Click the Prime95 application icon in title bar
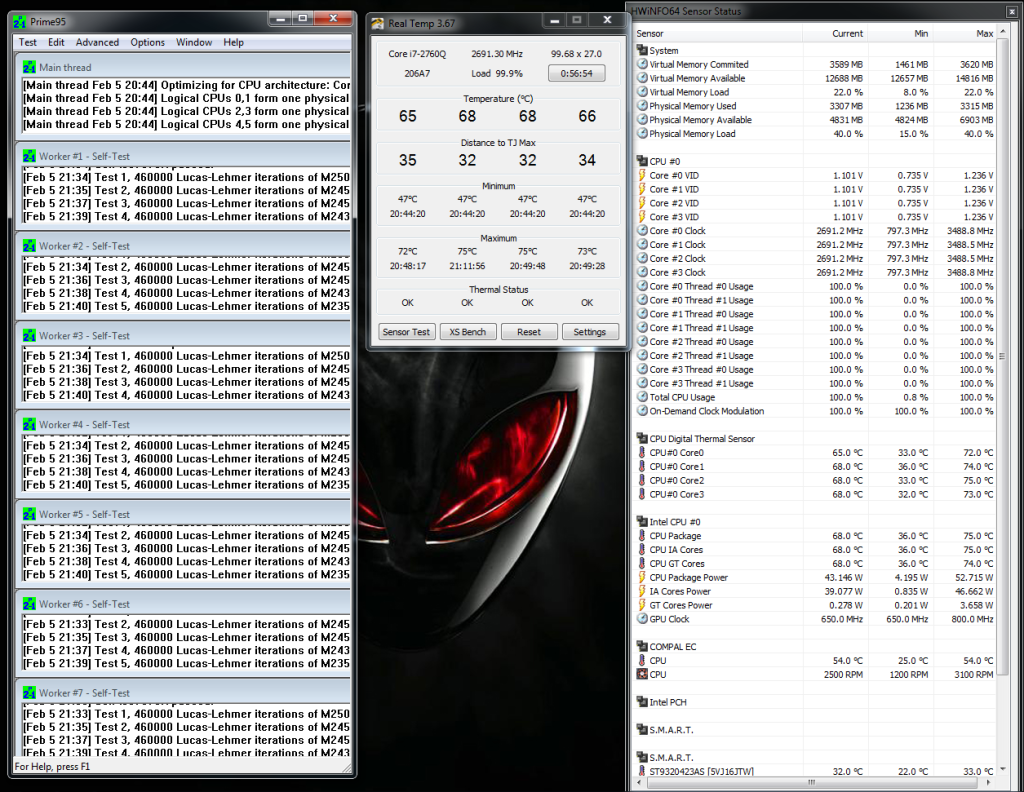The image size is (1024, 792). [20, 22]
